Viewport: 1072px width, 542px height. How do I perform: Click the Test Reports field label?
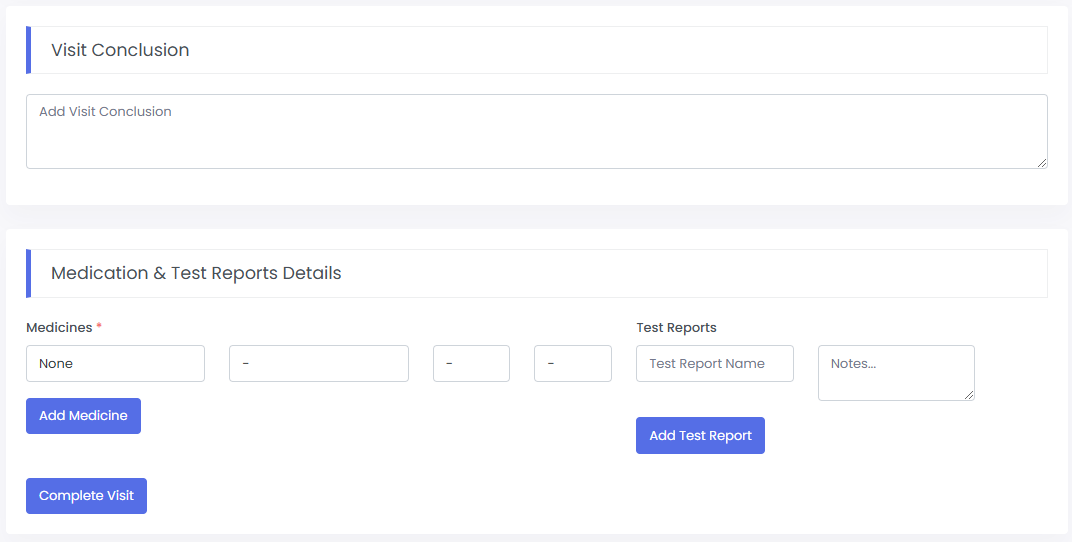(x=676, y=328)
